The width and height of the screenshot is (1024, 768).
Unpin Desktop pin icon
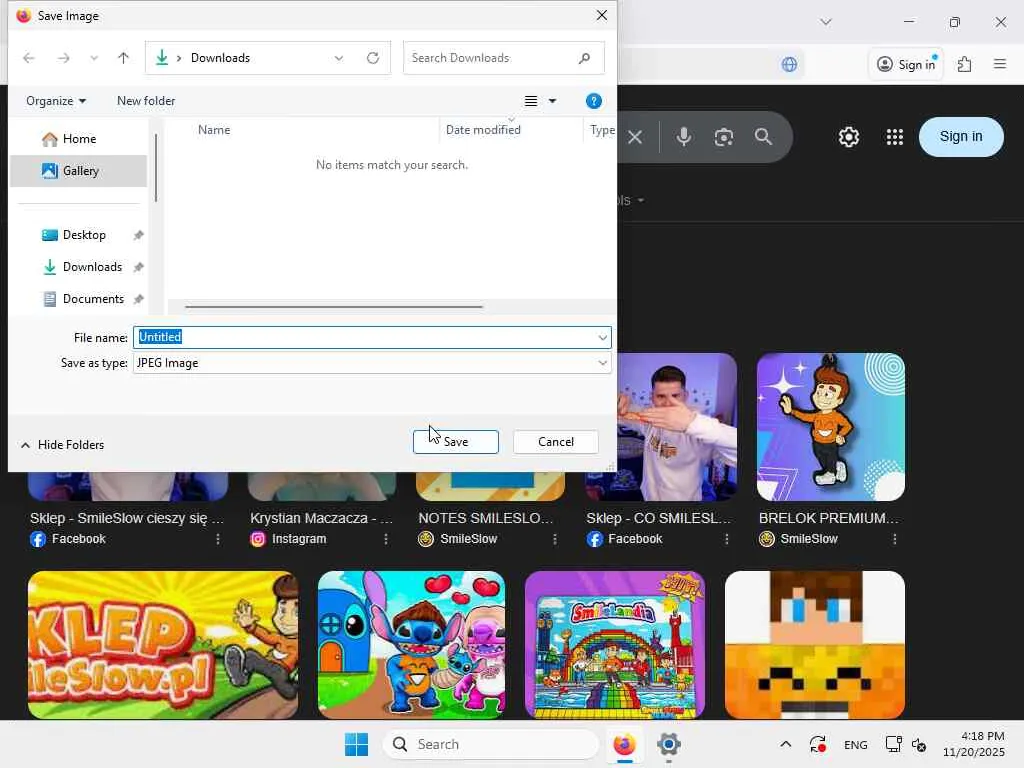138,235
